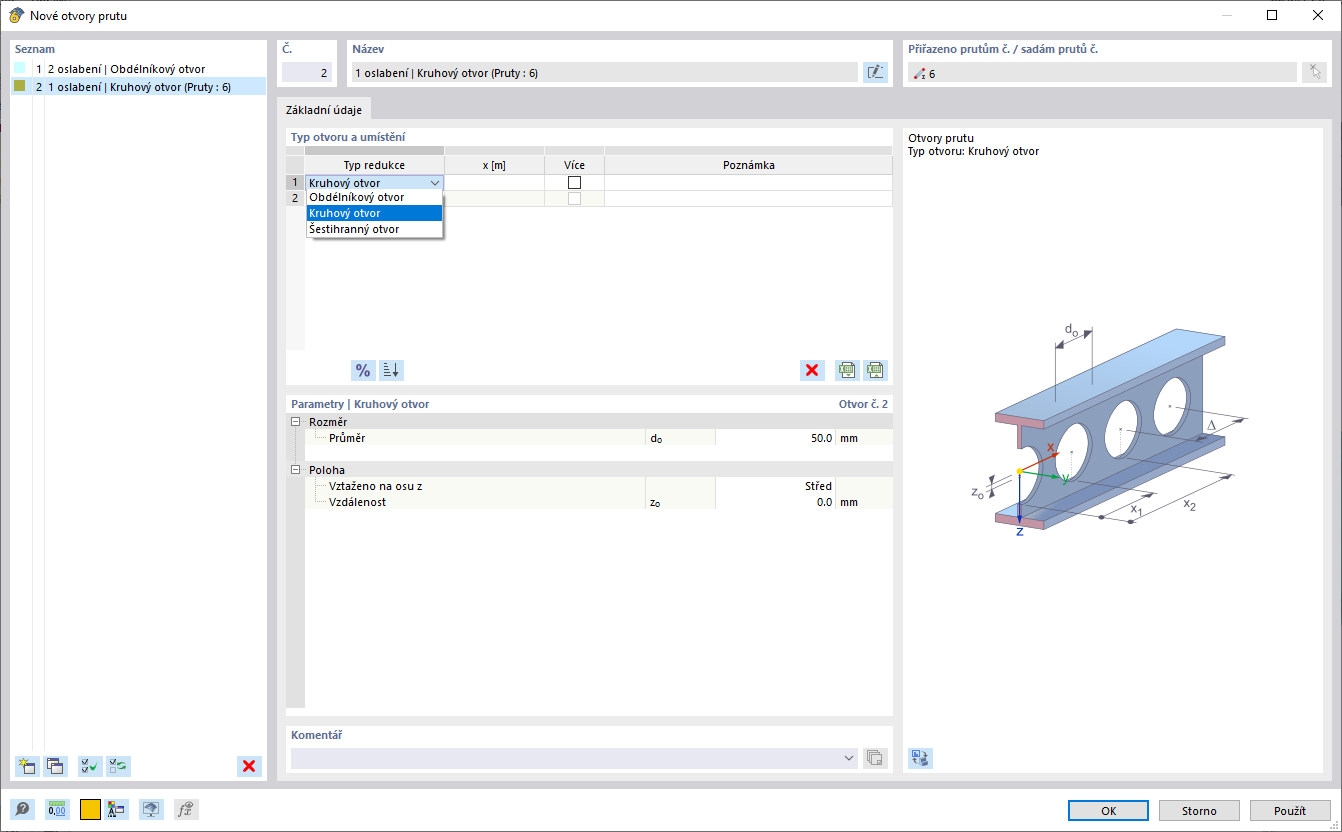The width and height of the screenshot is (1342, 832).
Task: Click the fx formula icon in bottom bar
Action: click(x=186, y=810)
